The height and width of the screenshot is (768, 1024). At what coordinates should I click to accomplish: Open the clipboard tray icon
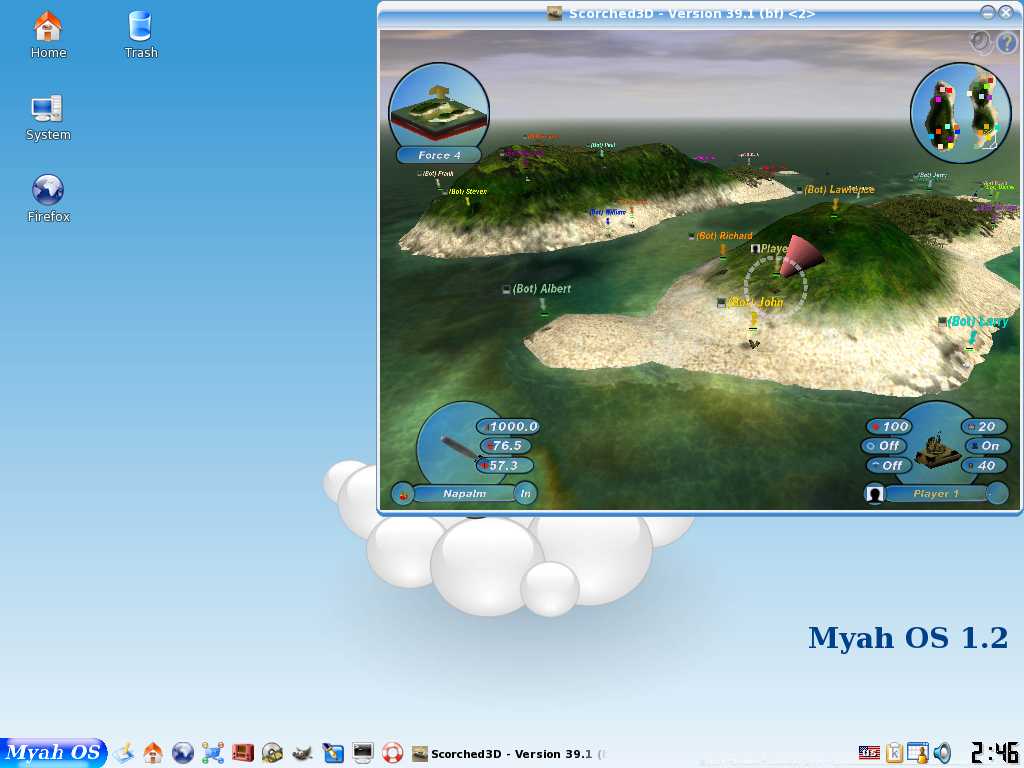(894, 753)
